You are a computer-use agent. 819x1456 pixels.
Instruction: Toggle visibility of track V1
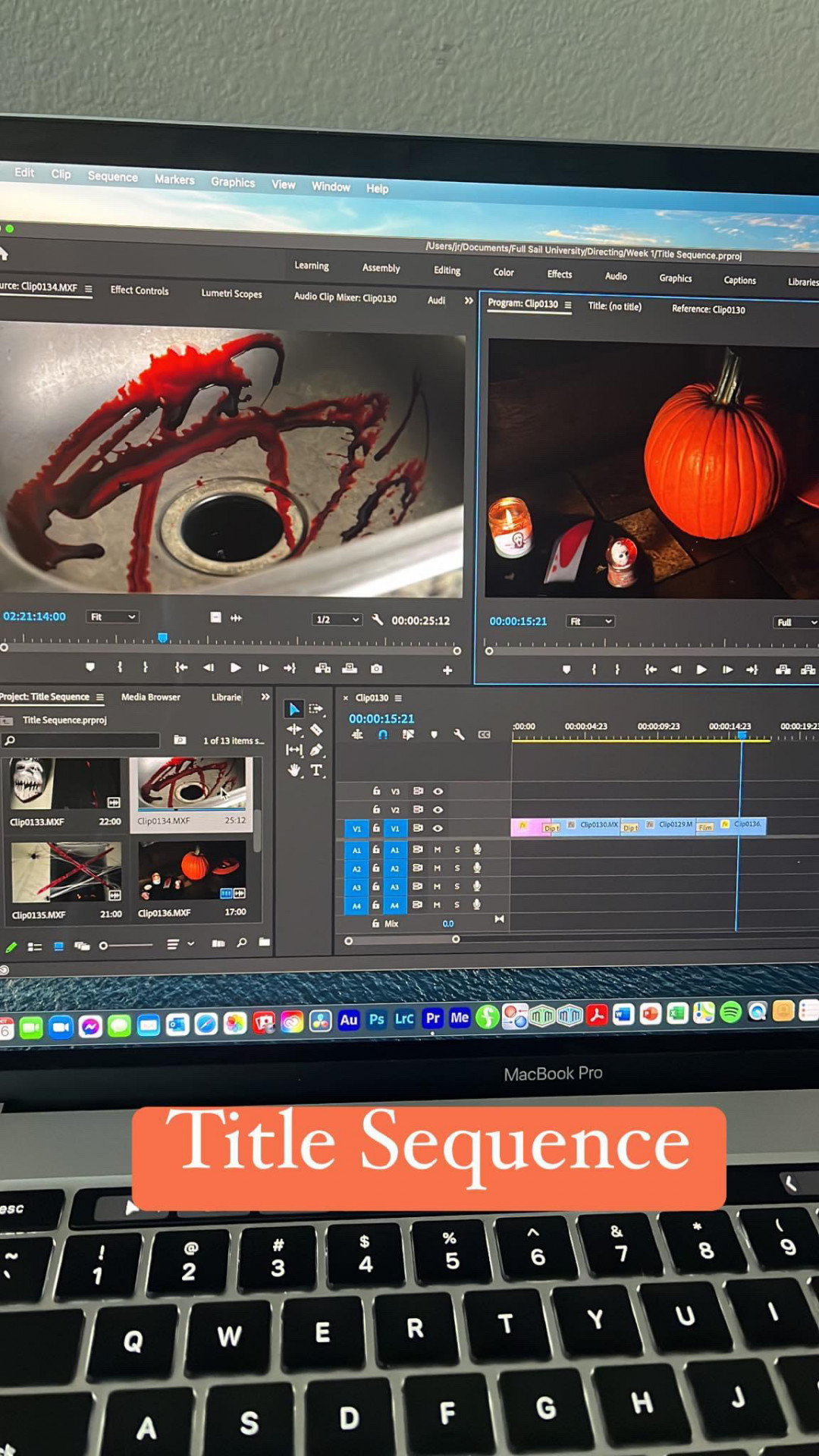coord(438,828)
